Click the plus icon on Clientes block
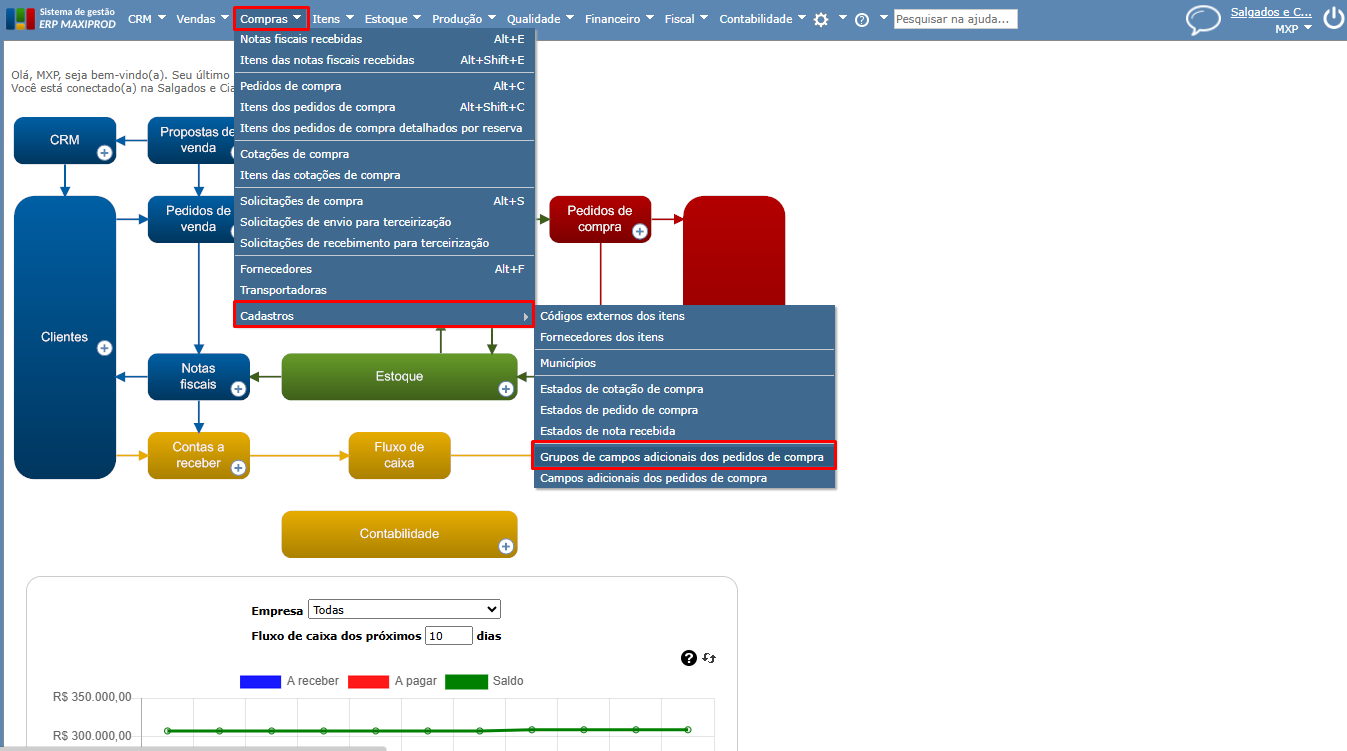The image size is (1347, 751). coord(104,348)
